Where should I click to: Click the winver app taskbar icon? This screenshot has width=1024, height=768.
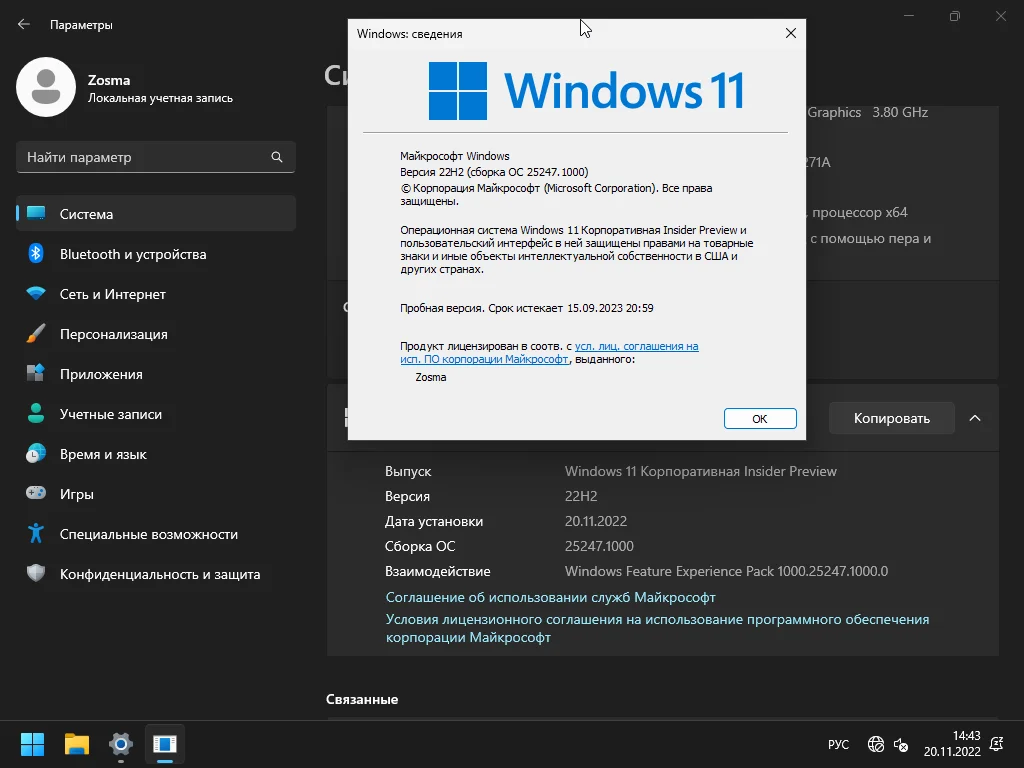pos(165,744)
